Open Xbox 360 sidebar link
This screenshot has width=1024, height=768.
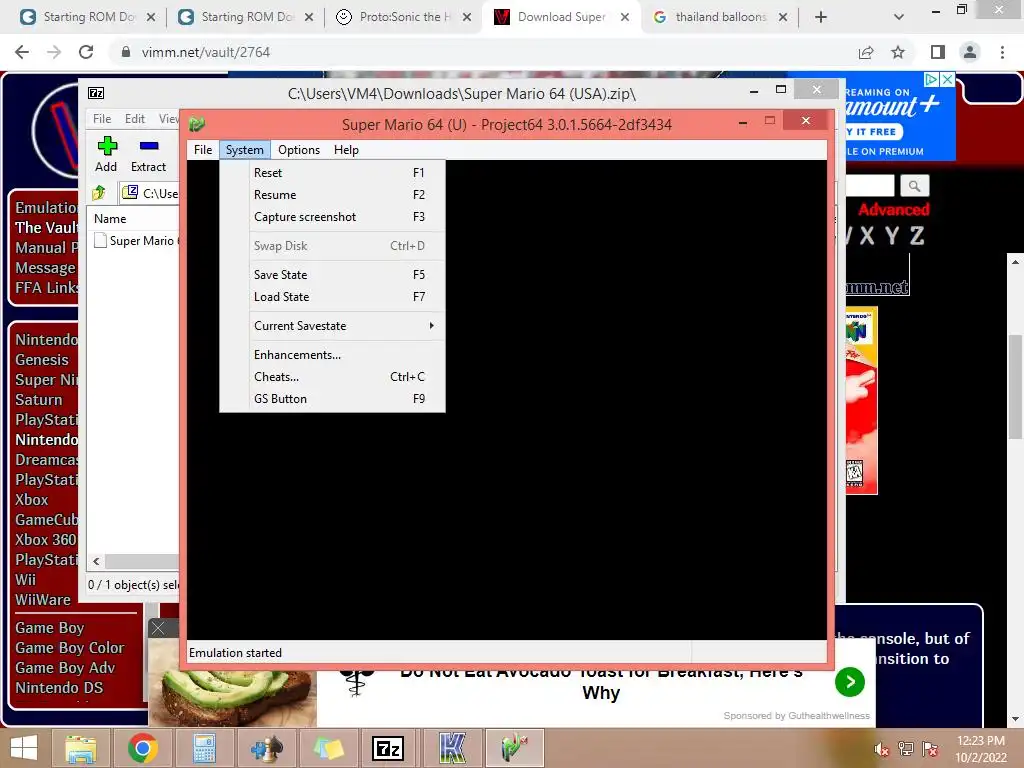click(x=46, y=540)
